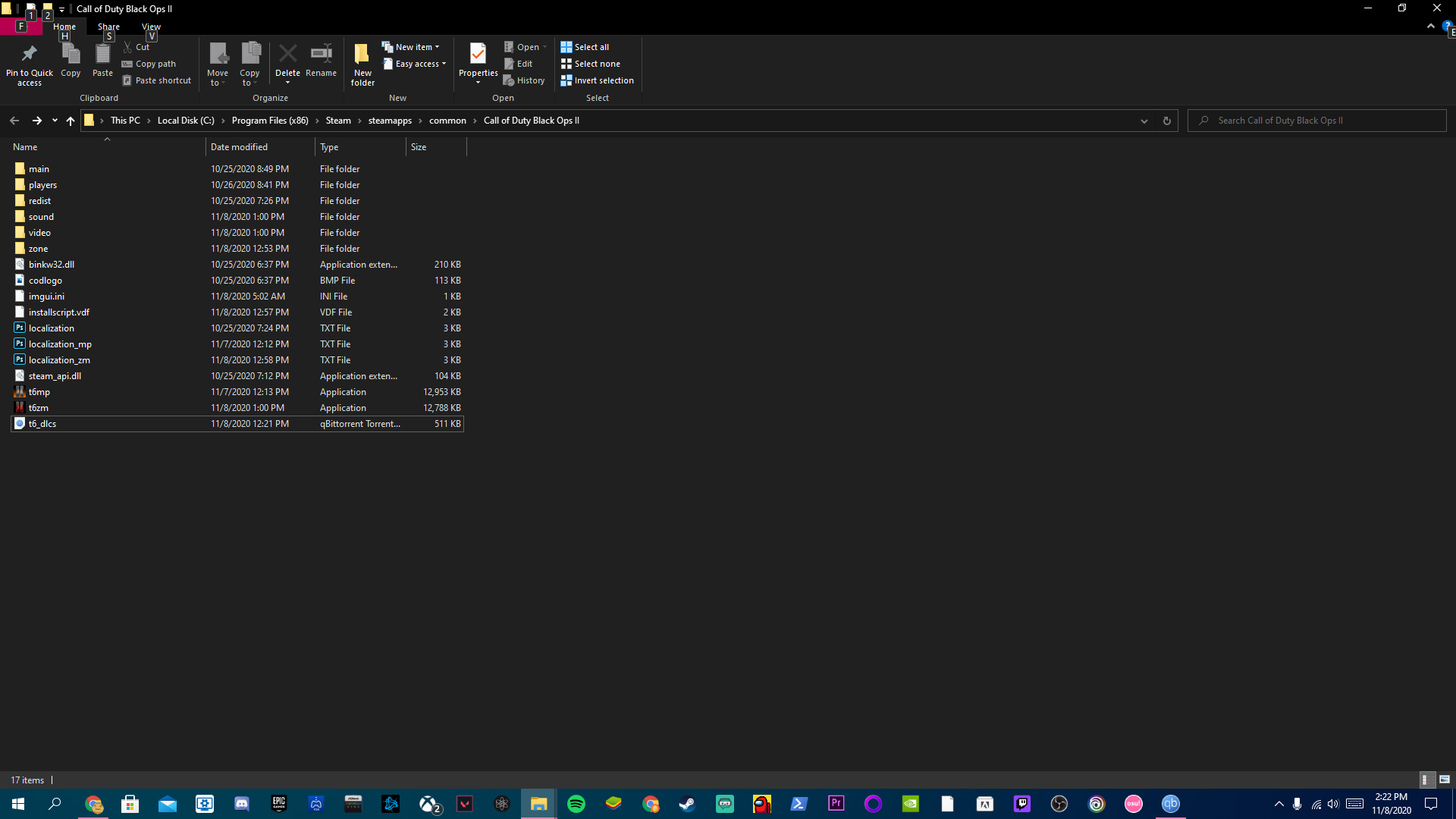Select the t6zm application
The height and width of the screenshot is (819, 1456).
click(x=237, y=408)
